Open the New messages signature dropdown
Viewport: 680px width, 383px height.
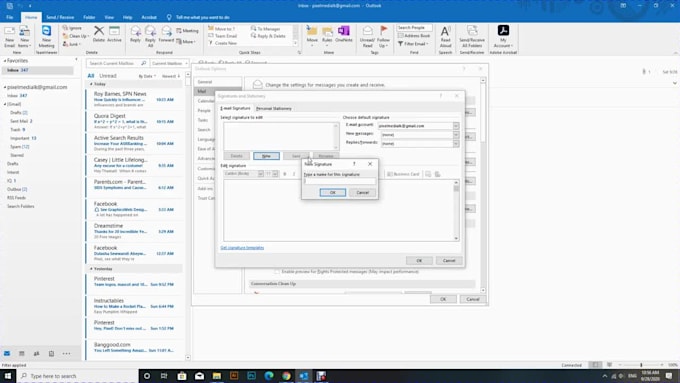click(456, 134)
